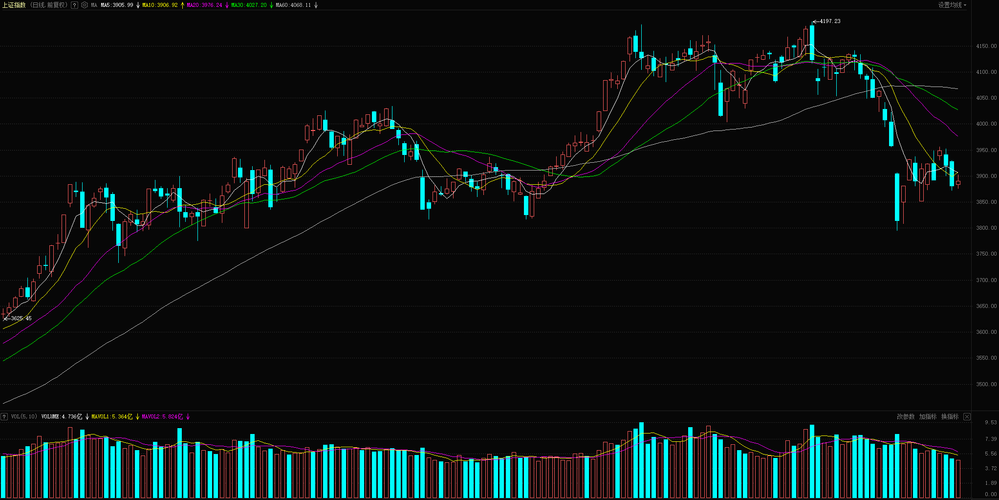999x500 pixels.
Task: Click the yellow MA10 value 3906.92
Action: point(161,4)
